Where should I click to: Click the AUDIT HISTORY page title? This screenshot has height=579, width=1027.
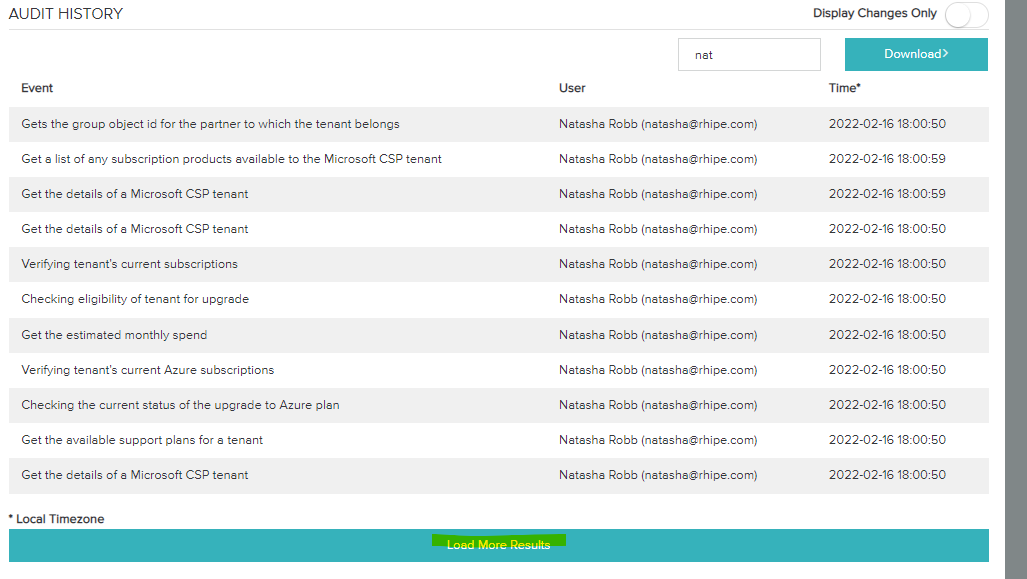65,14
